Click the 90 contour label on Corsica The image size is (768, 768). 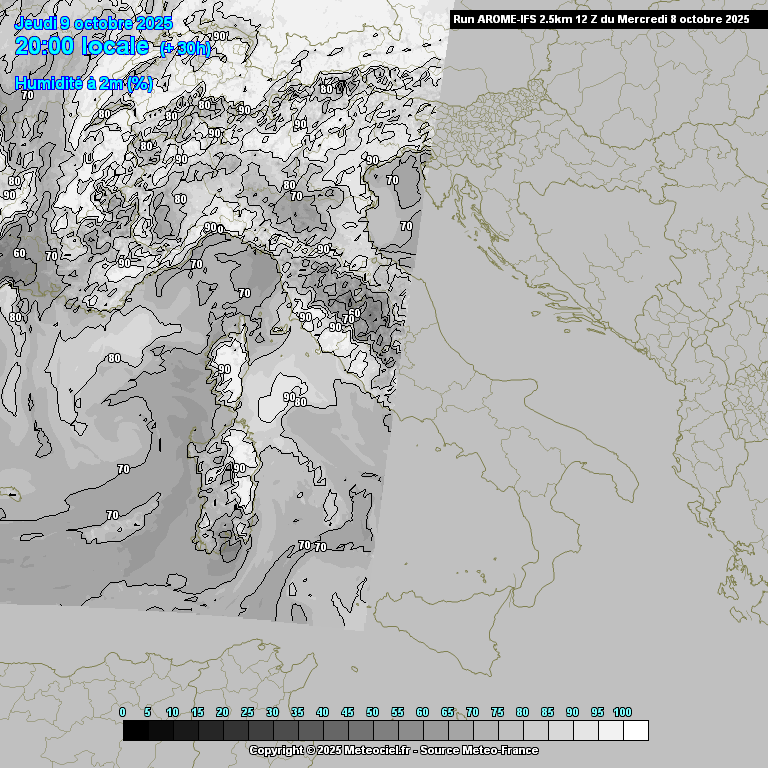(225, 369)
